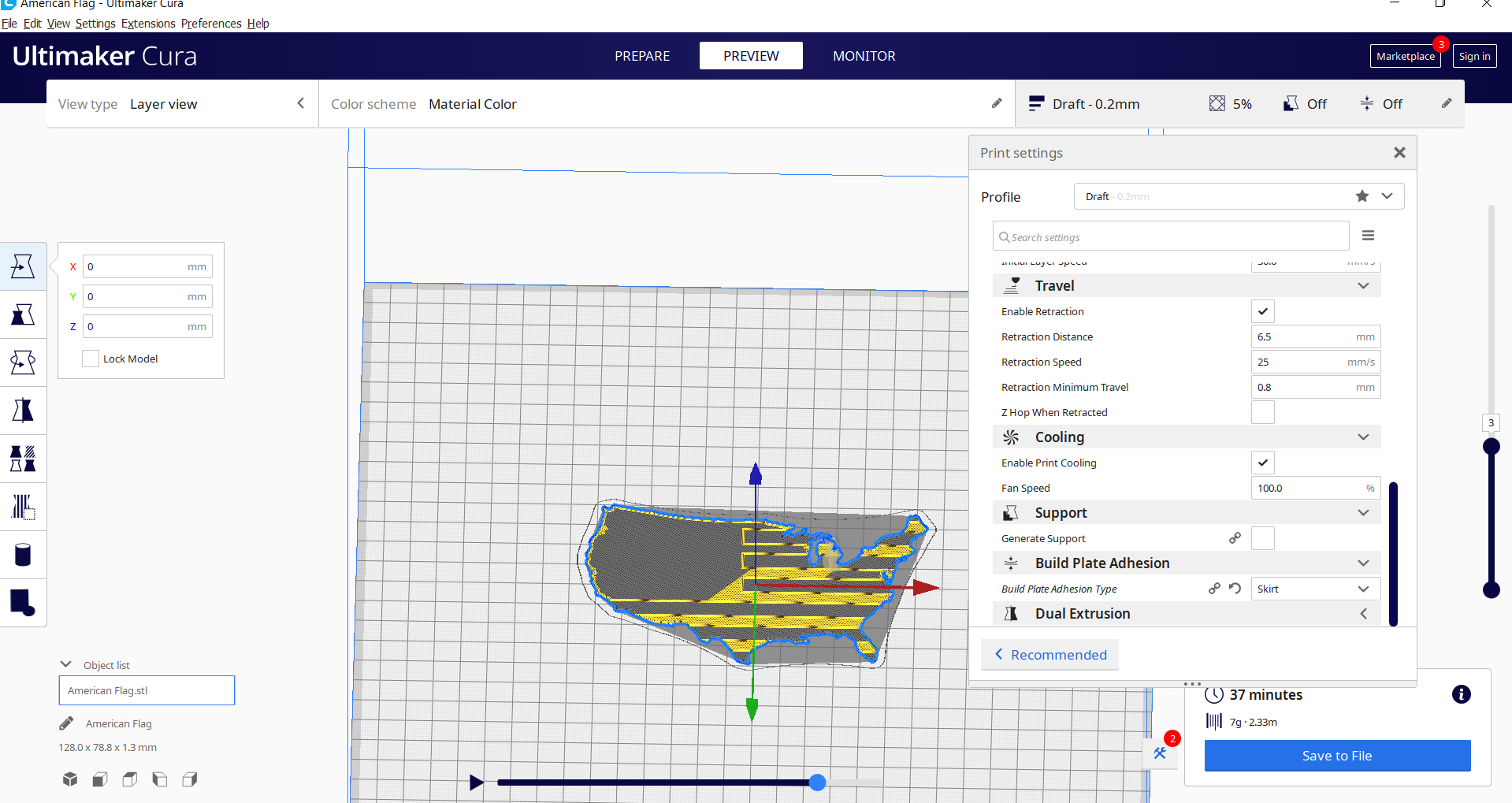Switch to the PREPARE stage
The image size is (1512, 803).
pos(642,56)
